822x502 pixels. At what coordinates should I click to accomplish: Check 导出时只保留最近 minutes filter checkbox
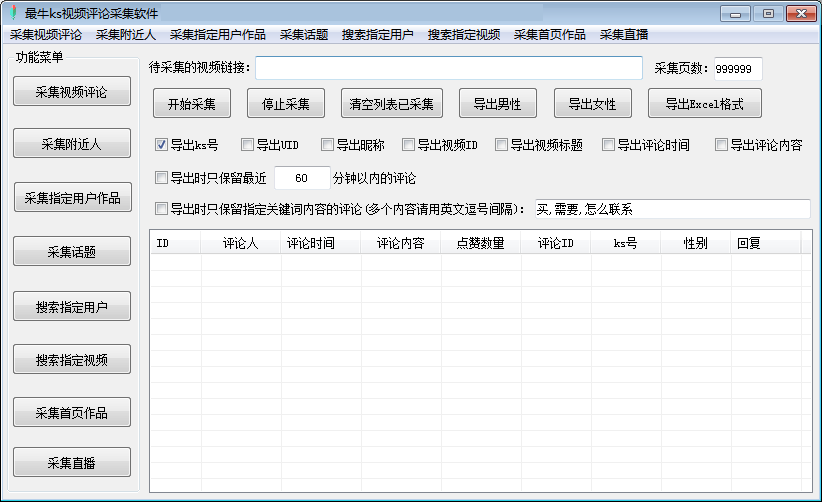[161, 178]
